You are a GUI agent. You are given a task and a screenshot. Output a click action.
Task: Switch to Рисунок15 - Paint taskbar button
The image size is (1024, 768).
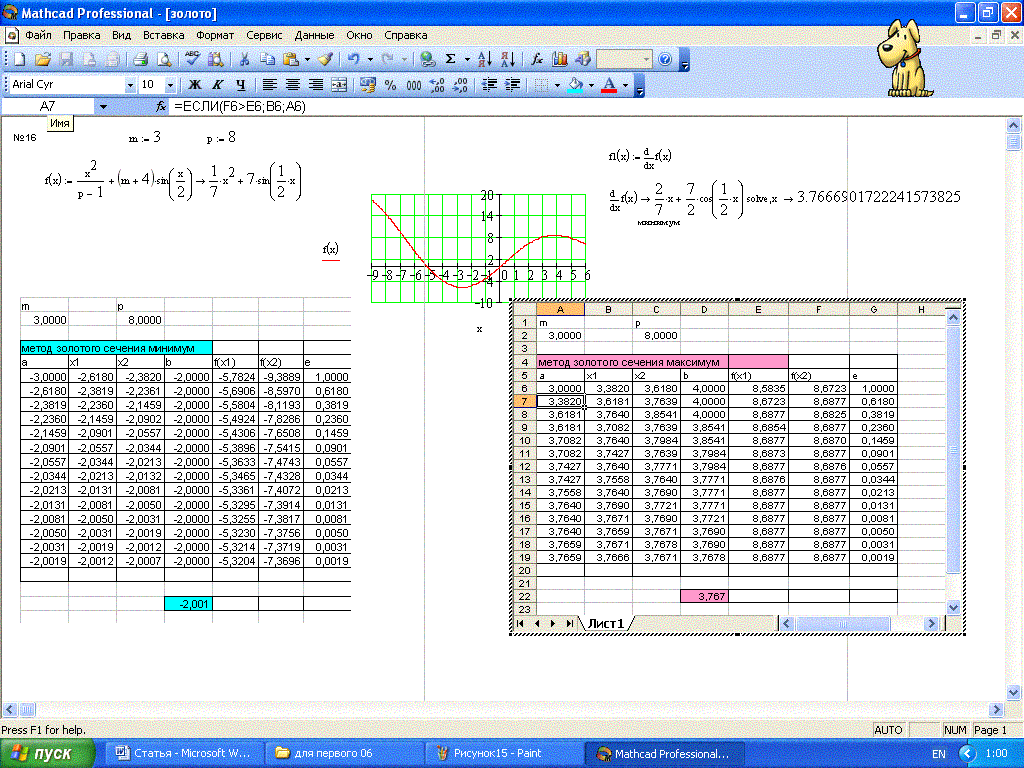coord(497,753)
